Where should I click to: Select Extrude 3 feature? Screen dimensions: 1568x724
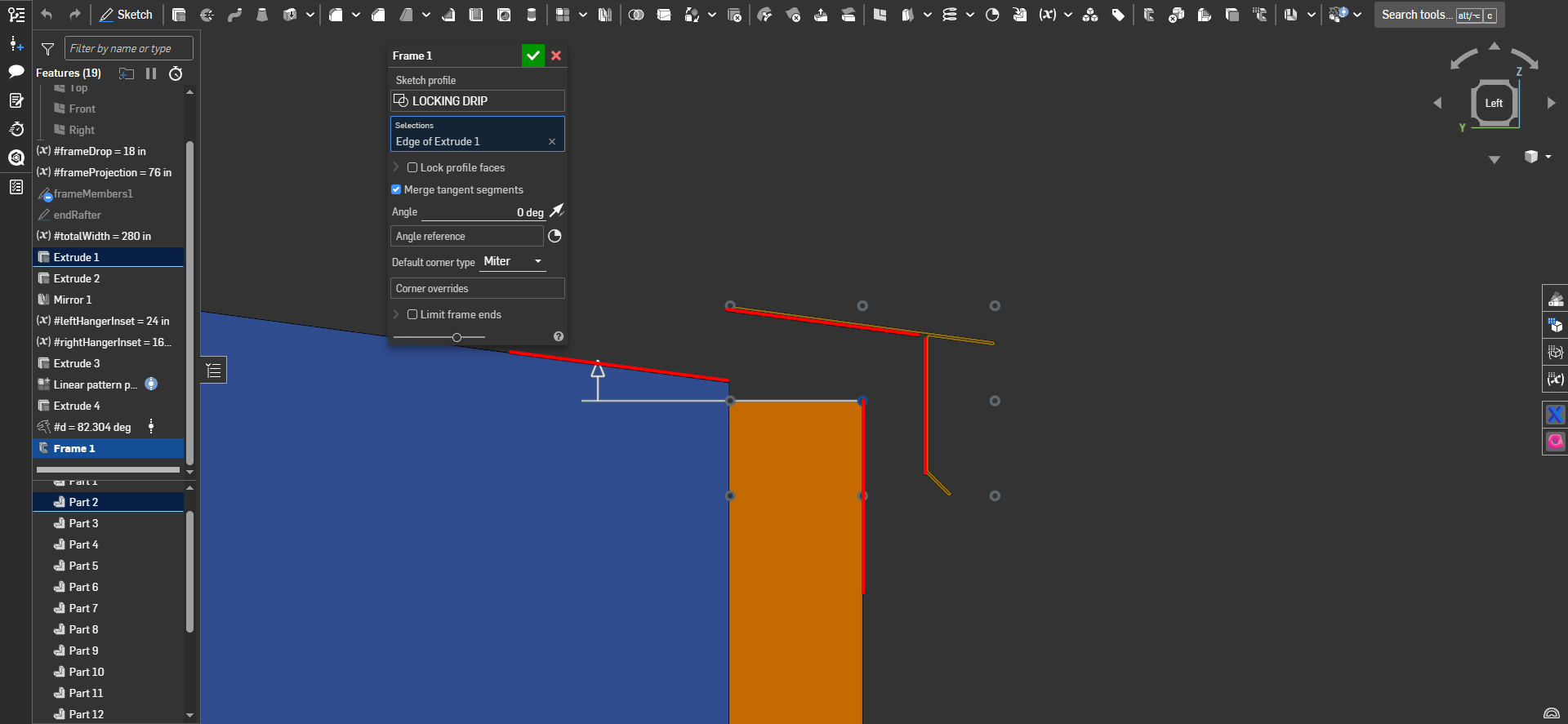[x=109, y=363]
